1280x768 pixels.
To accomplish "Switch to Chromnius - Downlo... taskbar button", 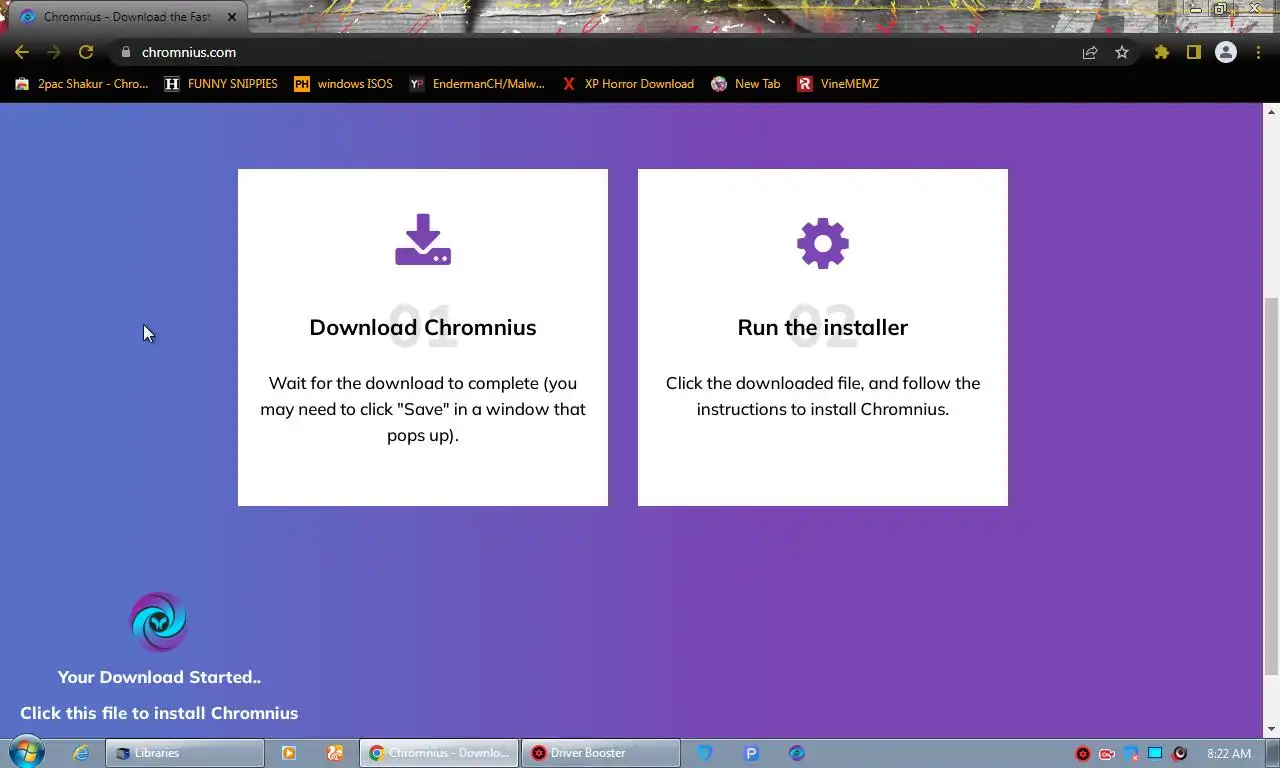I will tap(439, 753).
